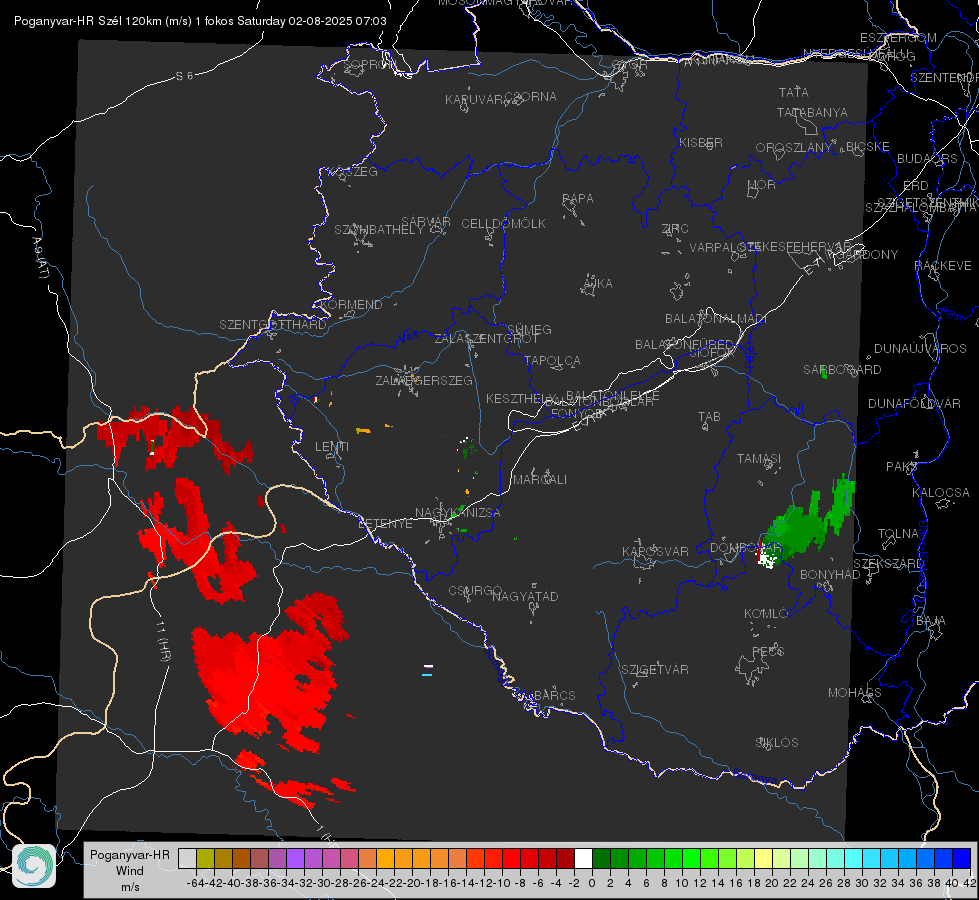
Task: Click the S 6 road label
Action: (184, 76)
